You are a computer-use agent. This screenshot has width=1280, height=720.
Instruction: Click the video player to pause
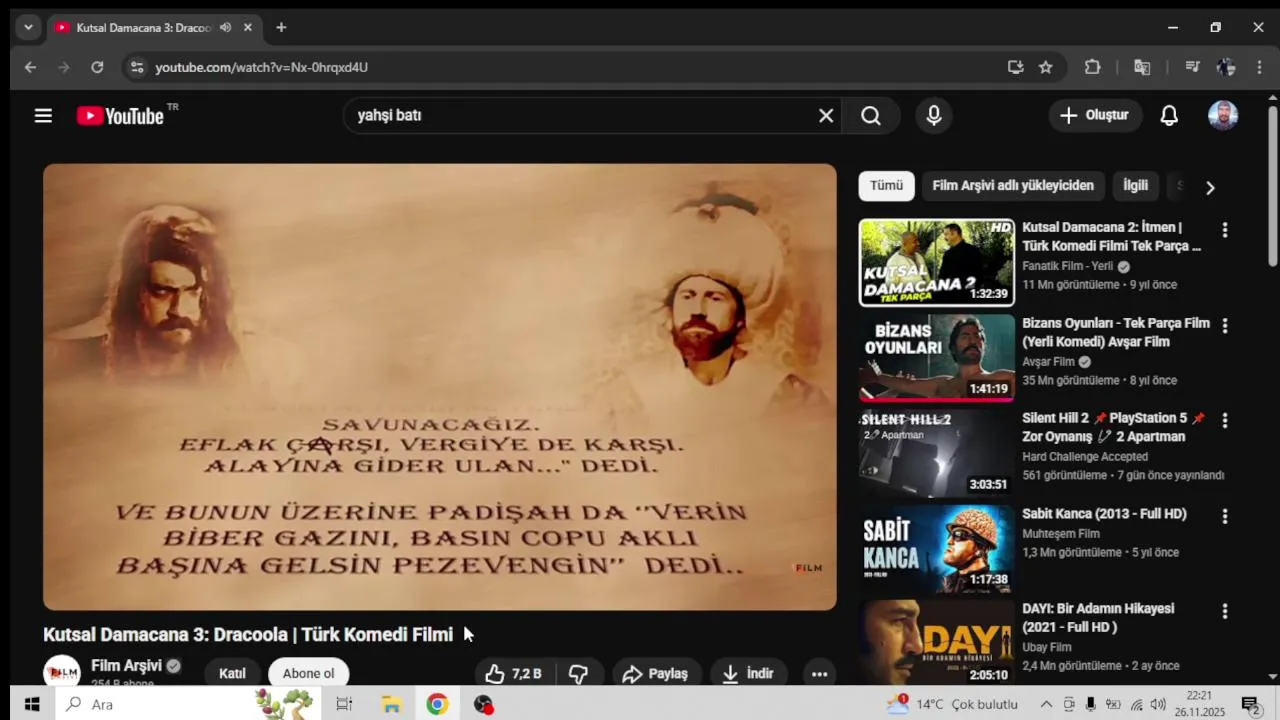(440, 387)
